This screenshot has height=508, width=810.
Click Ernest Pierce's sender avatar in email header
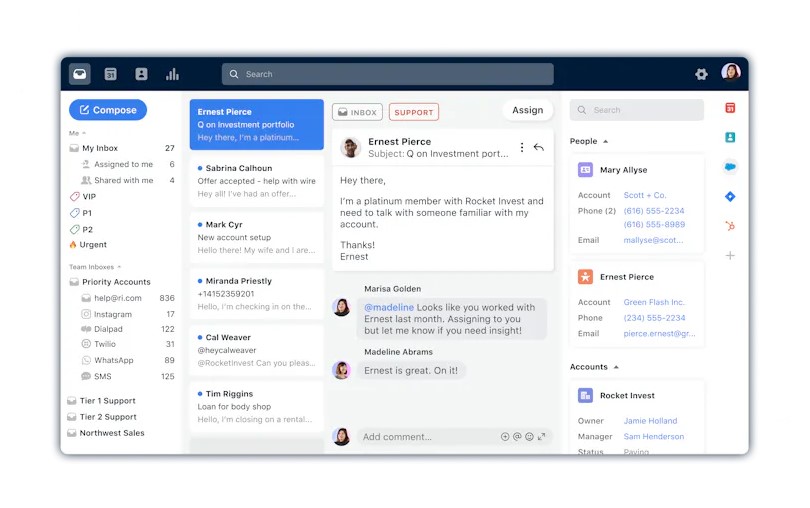pyautogui.click(x=350, y=147)
